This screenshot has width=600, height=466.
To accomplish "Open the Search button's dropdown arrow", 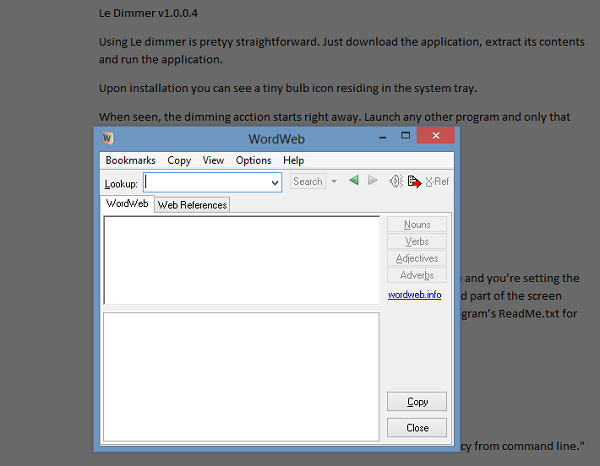I will 334,181.
